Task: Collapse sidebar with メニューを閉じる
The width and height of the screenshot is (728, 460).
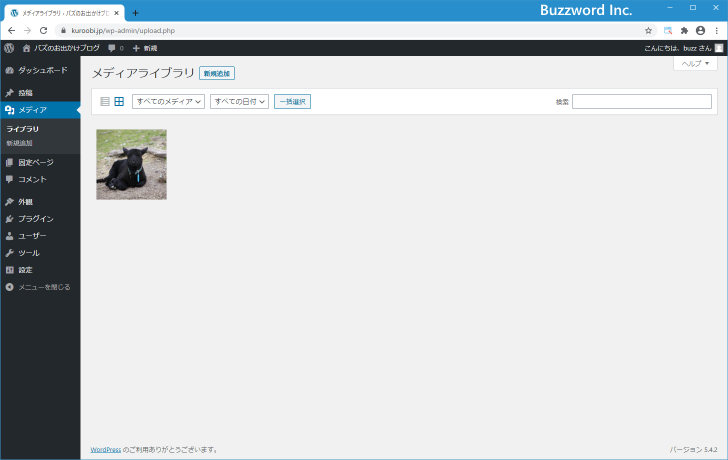Action: (43, 287)
